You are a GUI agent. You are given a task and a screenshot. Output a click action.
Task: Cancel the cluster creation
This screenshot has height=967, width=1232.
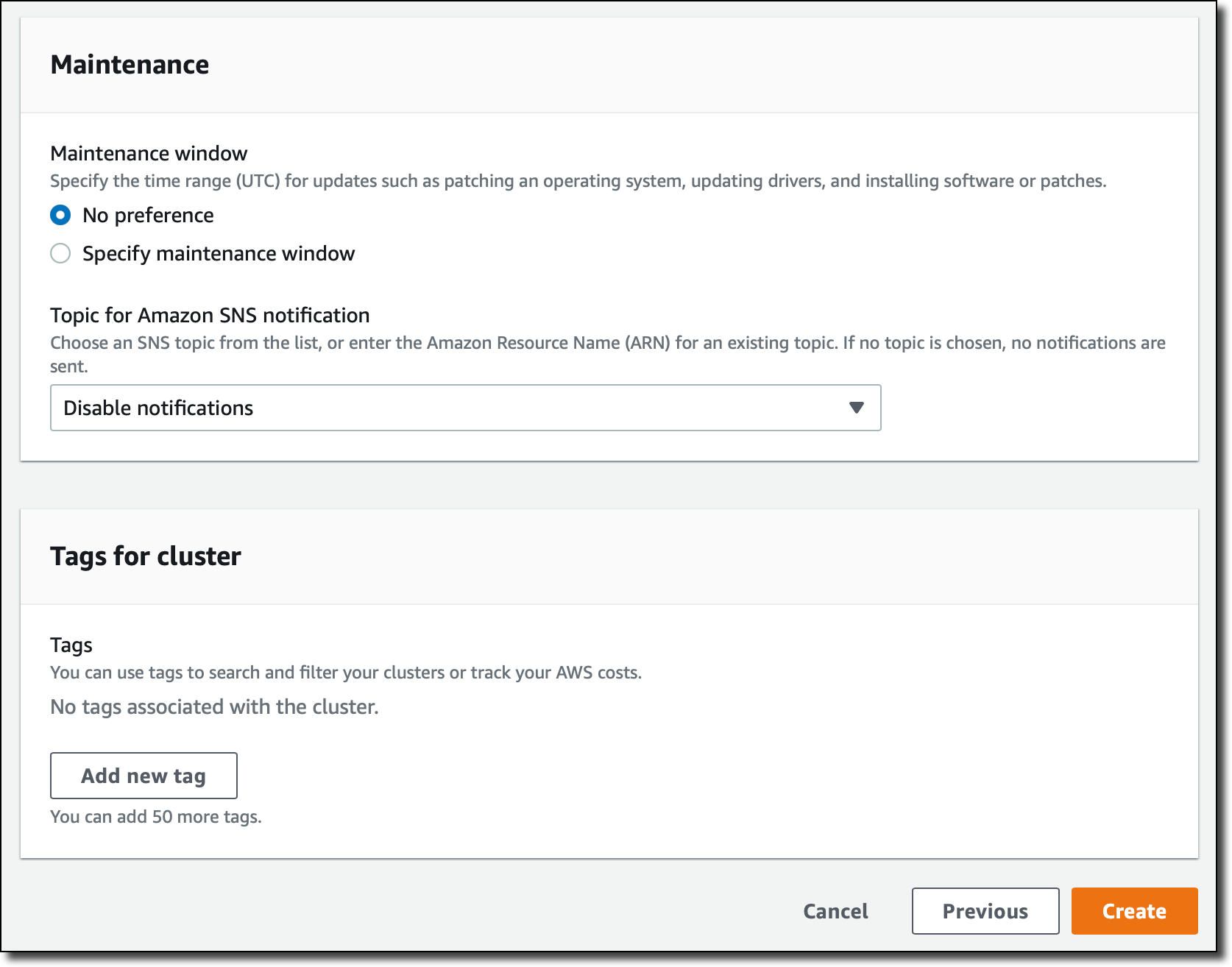[x=835, y=911]
